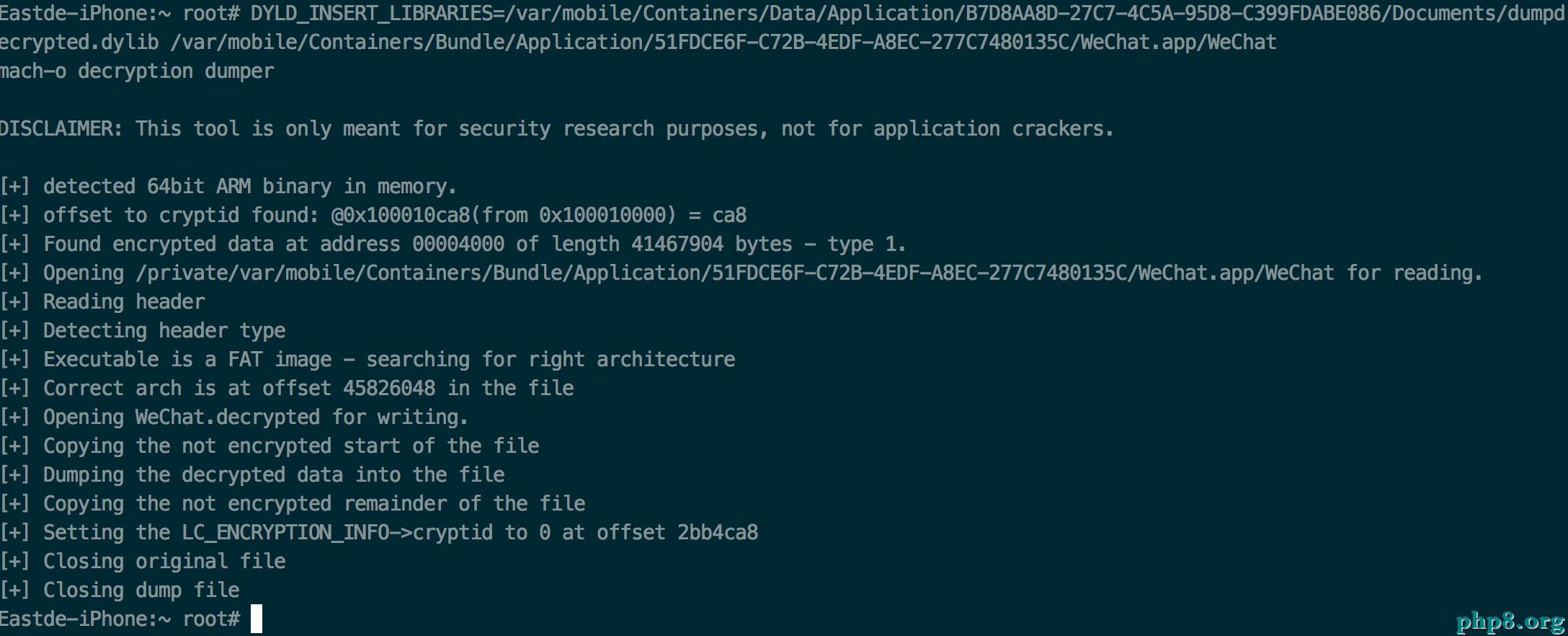Image resolution: width=1568 pixels, height=636 pixels.
Task: Click the php8.org watermark link
Action: [x=1510, y=620]
